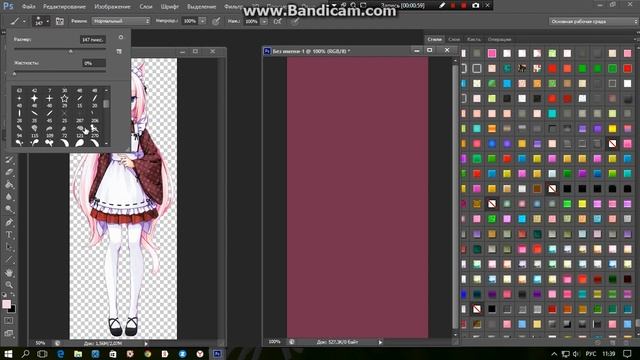Swap foreground and background colors
The width and height of the screenshot is (640, 360).
pyautogui.click(x=13, y=294)
